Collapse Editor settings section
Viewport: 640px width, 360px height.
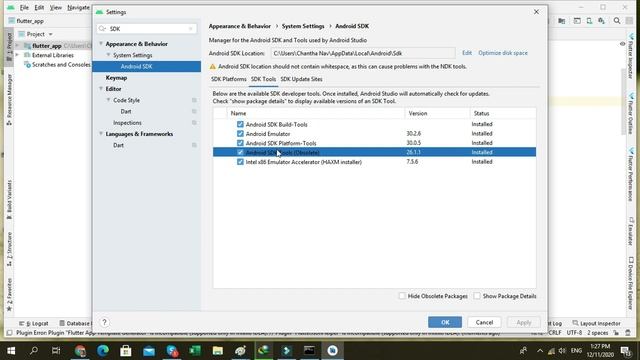point(101,89)
